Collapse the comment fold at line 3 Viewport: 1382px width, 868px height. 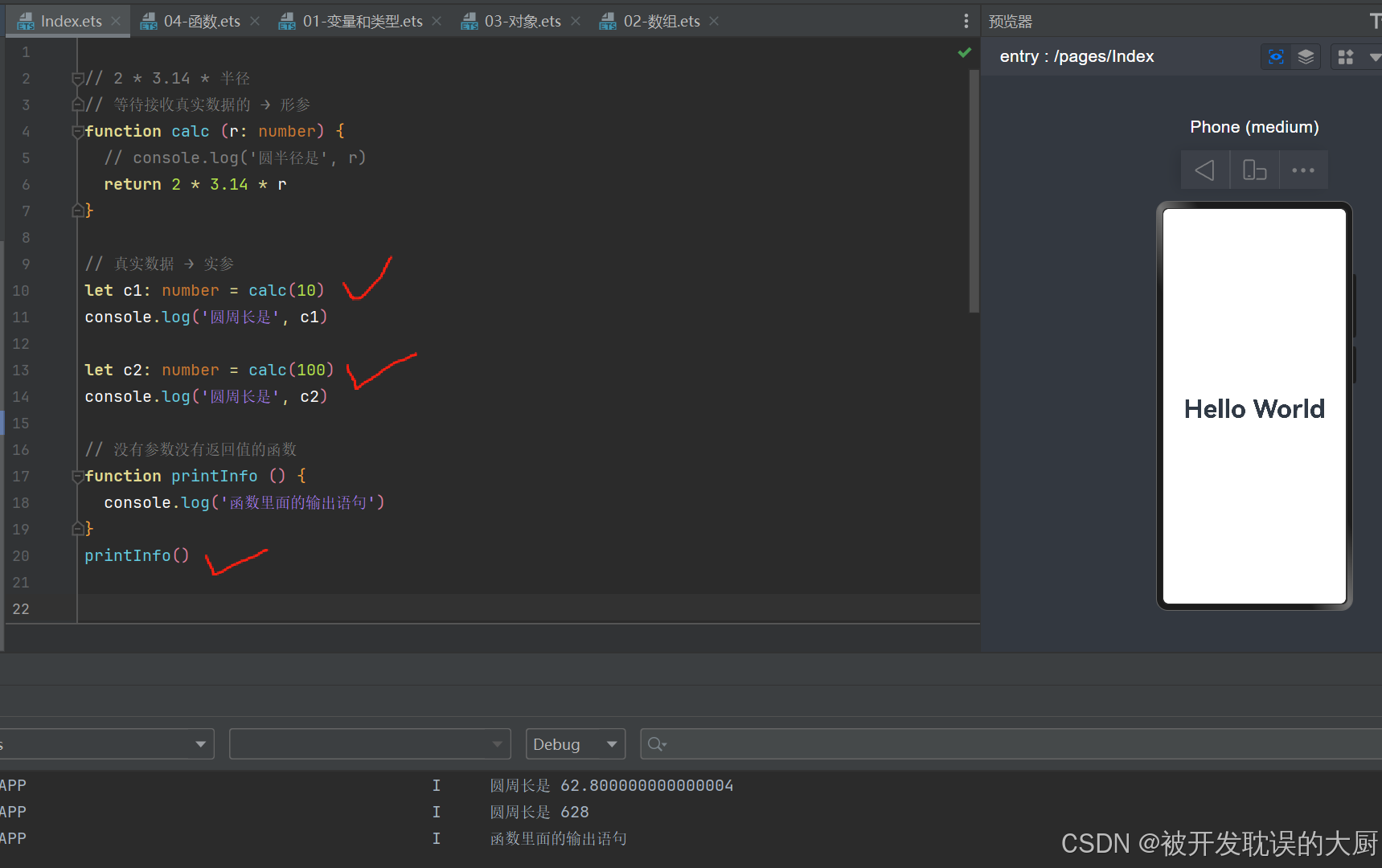click(77, 104)
